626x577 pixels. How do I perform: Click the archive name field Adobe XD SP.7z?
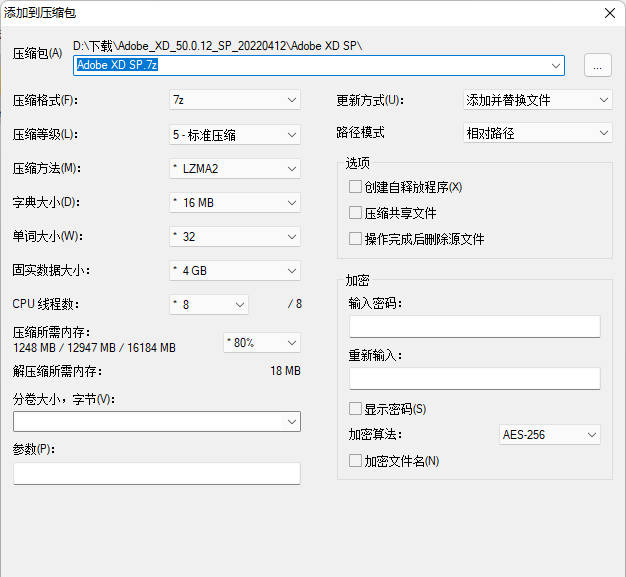click(319, 65)
